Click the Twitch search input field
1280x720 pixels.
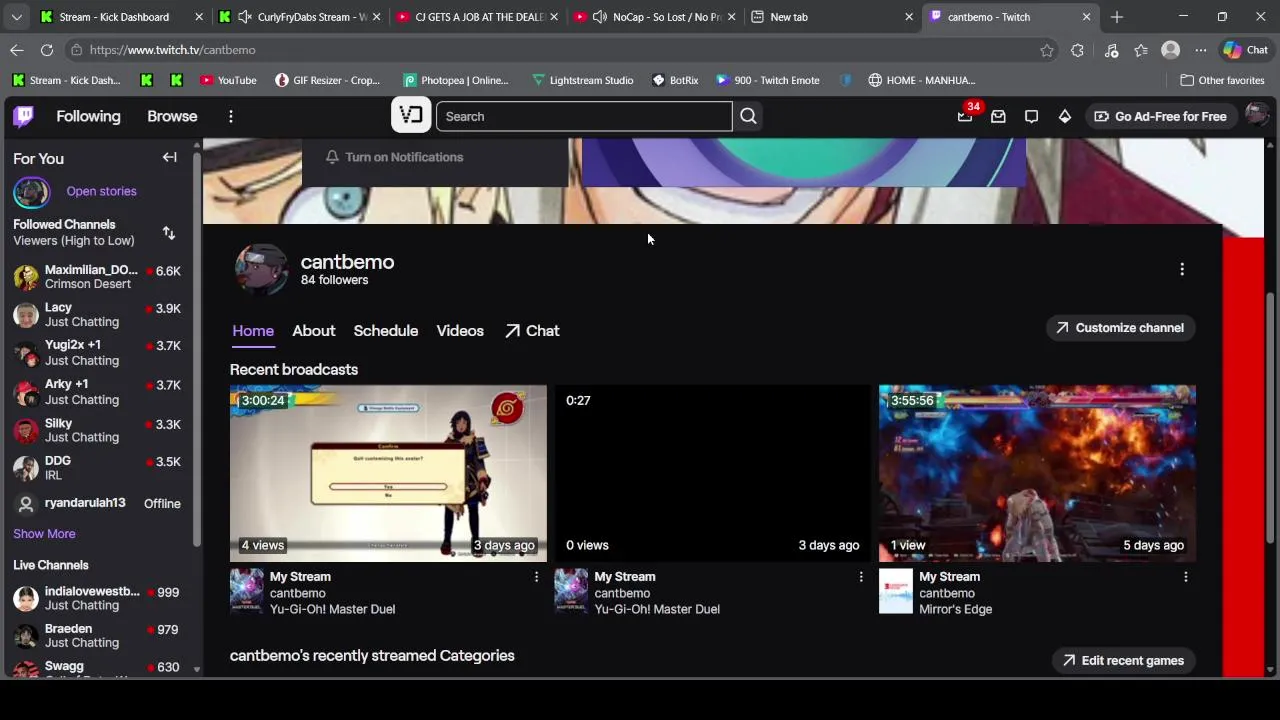tap(584, 116)
